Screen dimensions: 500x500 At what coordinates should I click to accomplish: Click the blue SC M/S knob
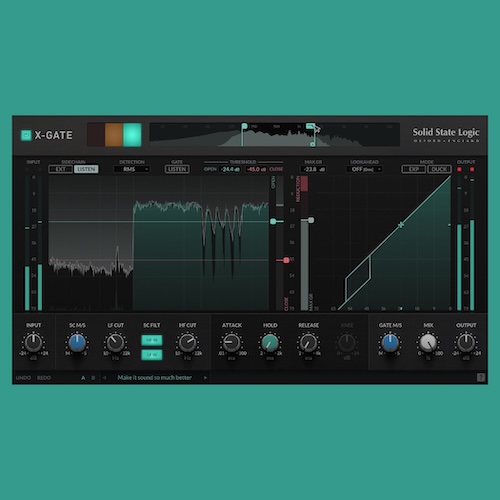pos(77,343)
